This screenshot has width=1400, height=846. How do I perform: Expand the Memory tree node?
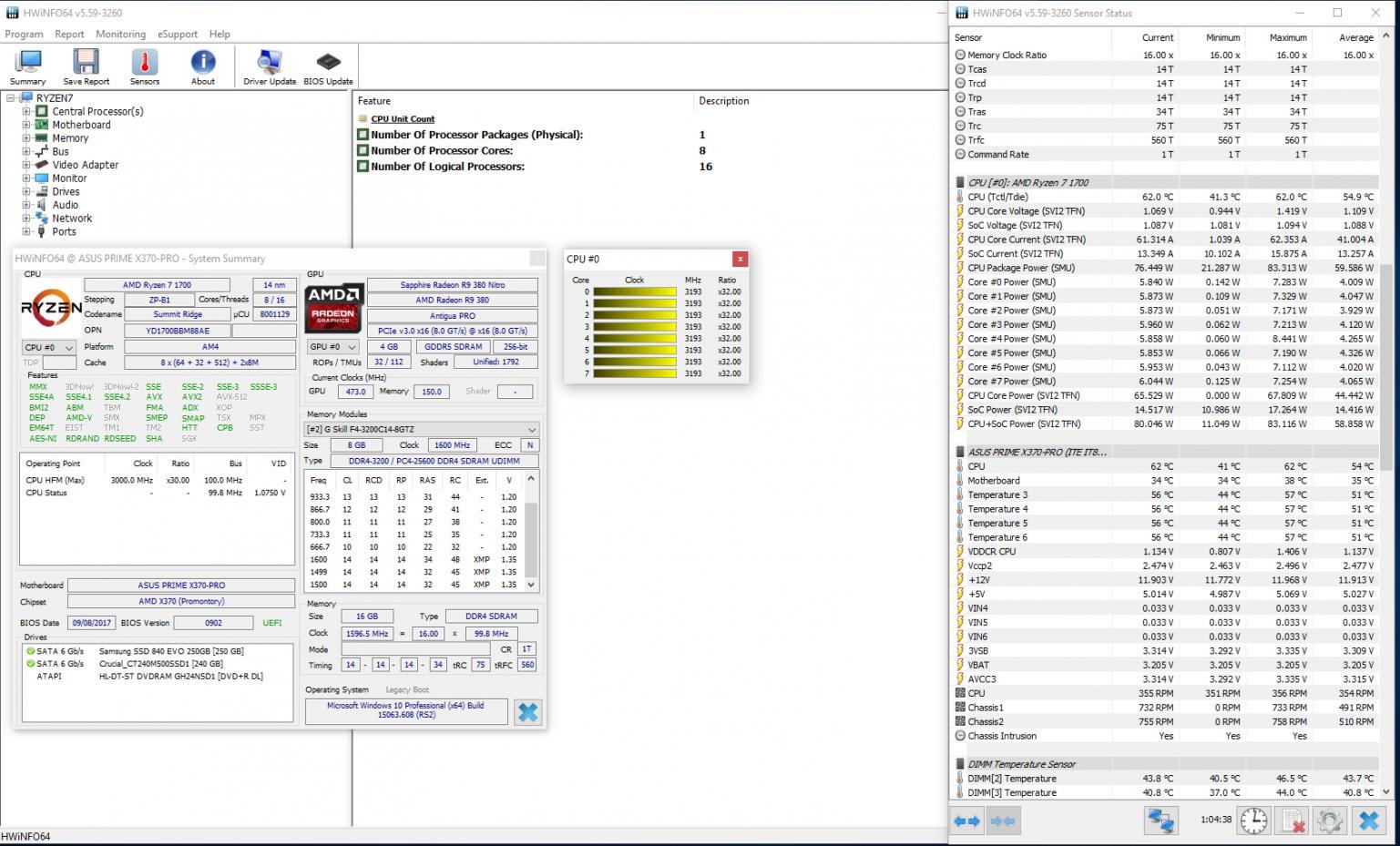26,138
